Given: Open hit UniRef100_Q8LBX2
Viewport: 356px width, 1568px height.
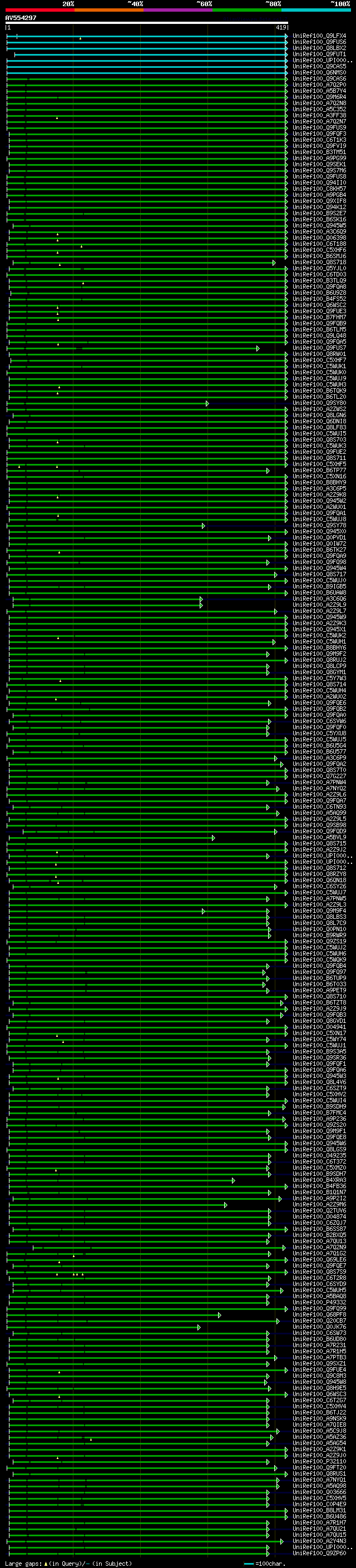Looking at the screenshot, I should [x=319, y=48].
